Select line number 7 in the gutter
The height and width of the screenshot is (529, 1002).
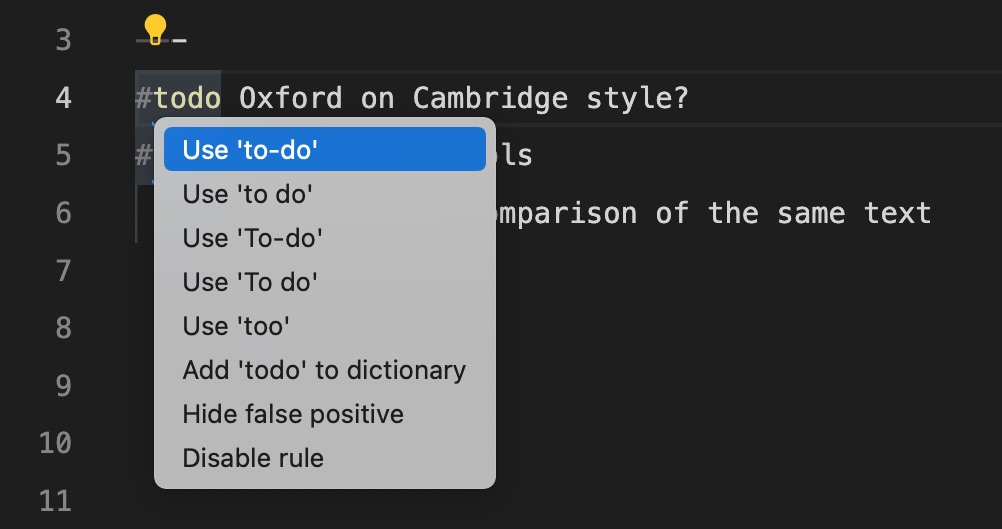tap(63, 271)
